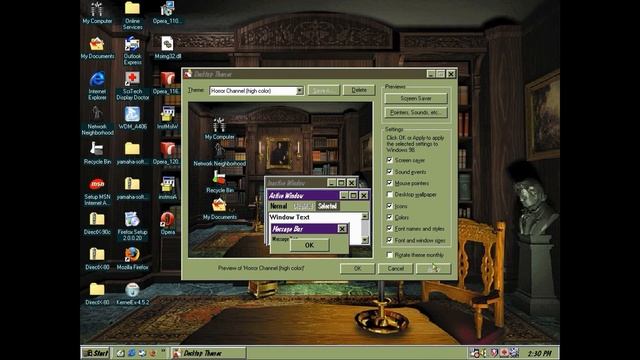Click Internet Explorer in the Quick Launch bar
The width and height of the screenshot is (640, 360).
[131, 353]
